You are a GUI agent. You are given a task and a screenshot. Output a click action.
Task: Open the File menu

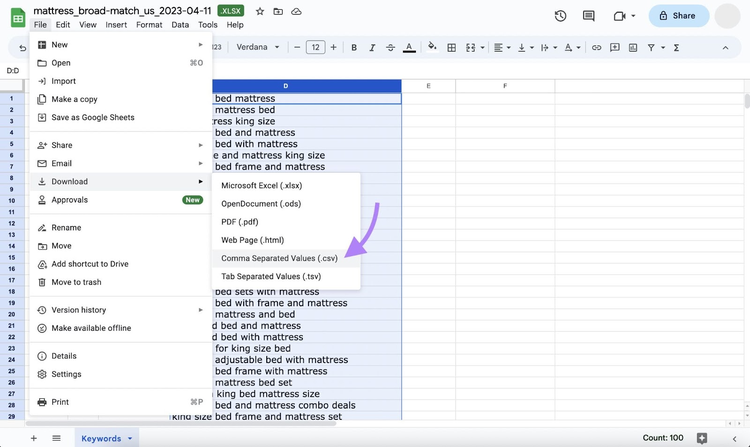[40, 25]
